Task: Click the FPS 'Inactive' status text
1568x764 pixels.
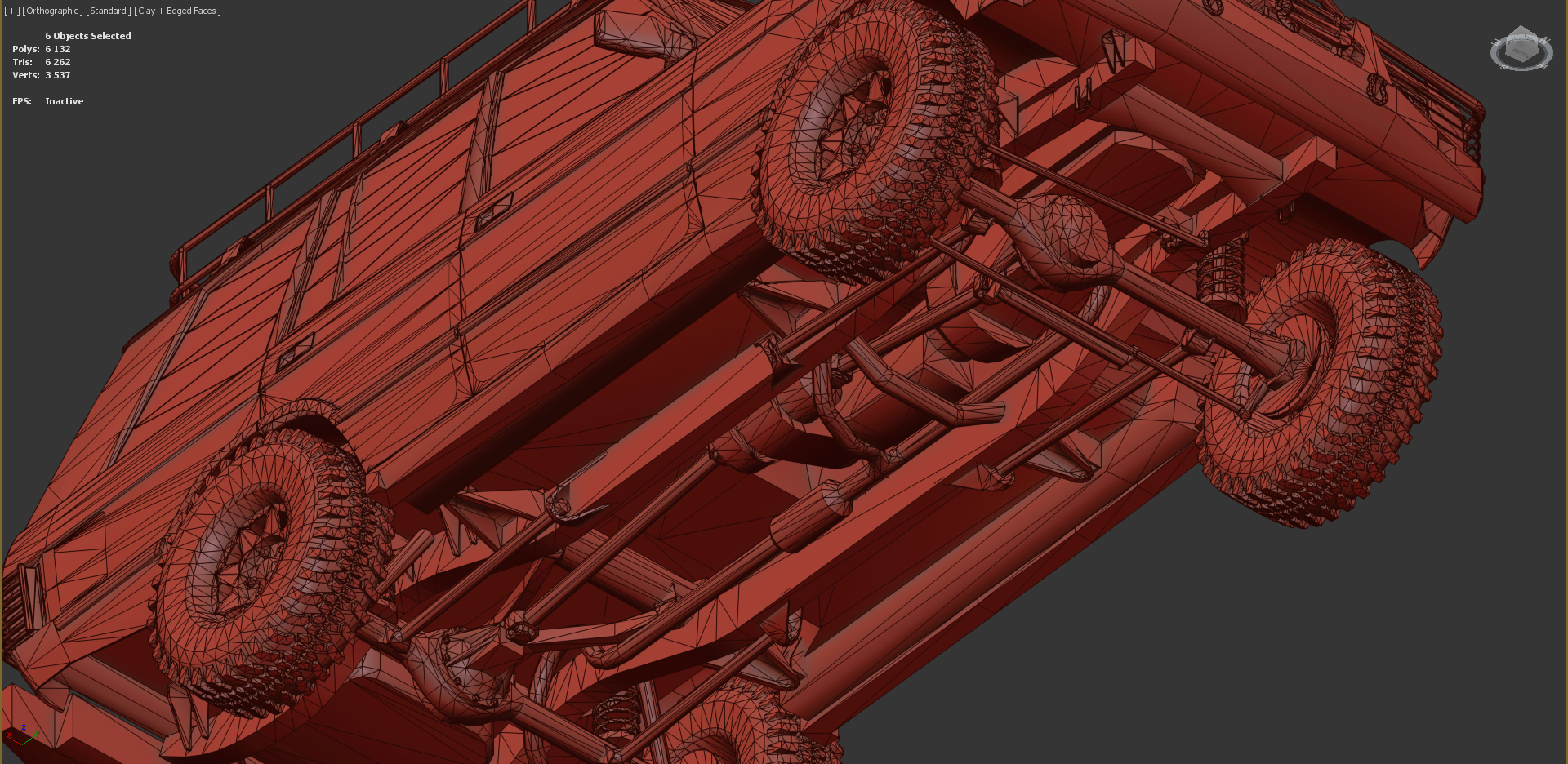Action: 65,101
